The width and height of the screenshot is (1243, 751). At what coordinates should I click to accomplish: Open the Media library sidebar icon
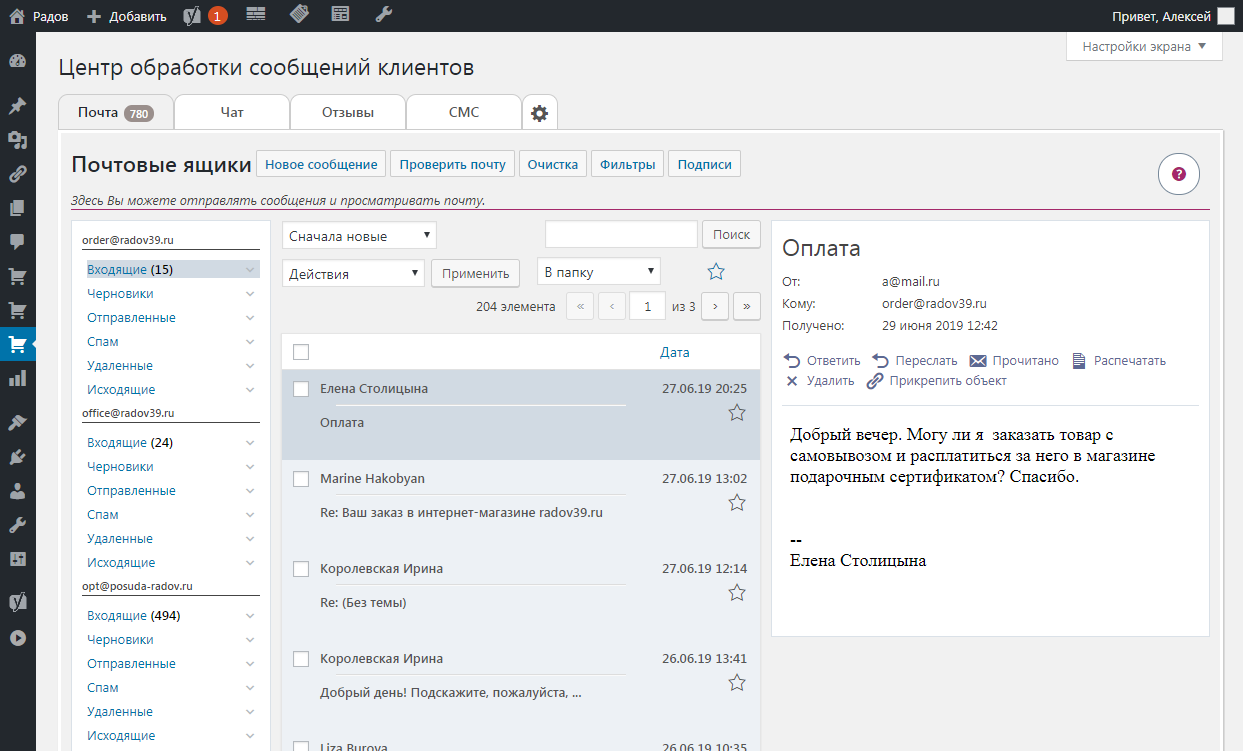pyautogui.click(x=17, y=140)
